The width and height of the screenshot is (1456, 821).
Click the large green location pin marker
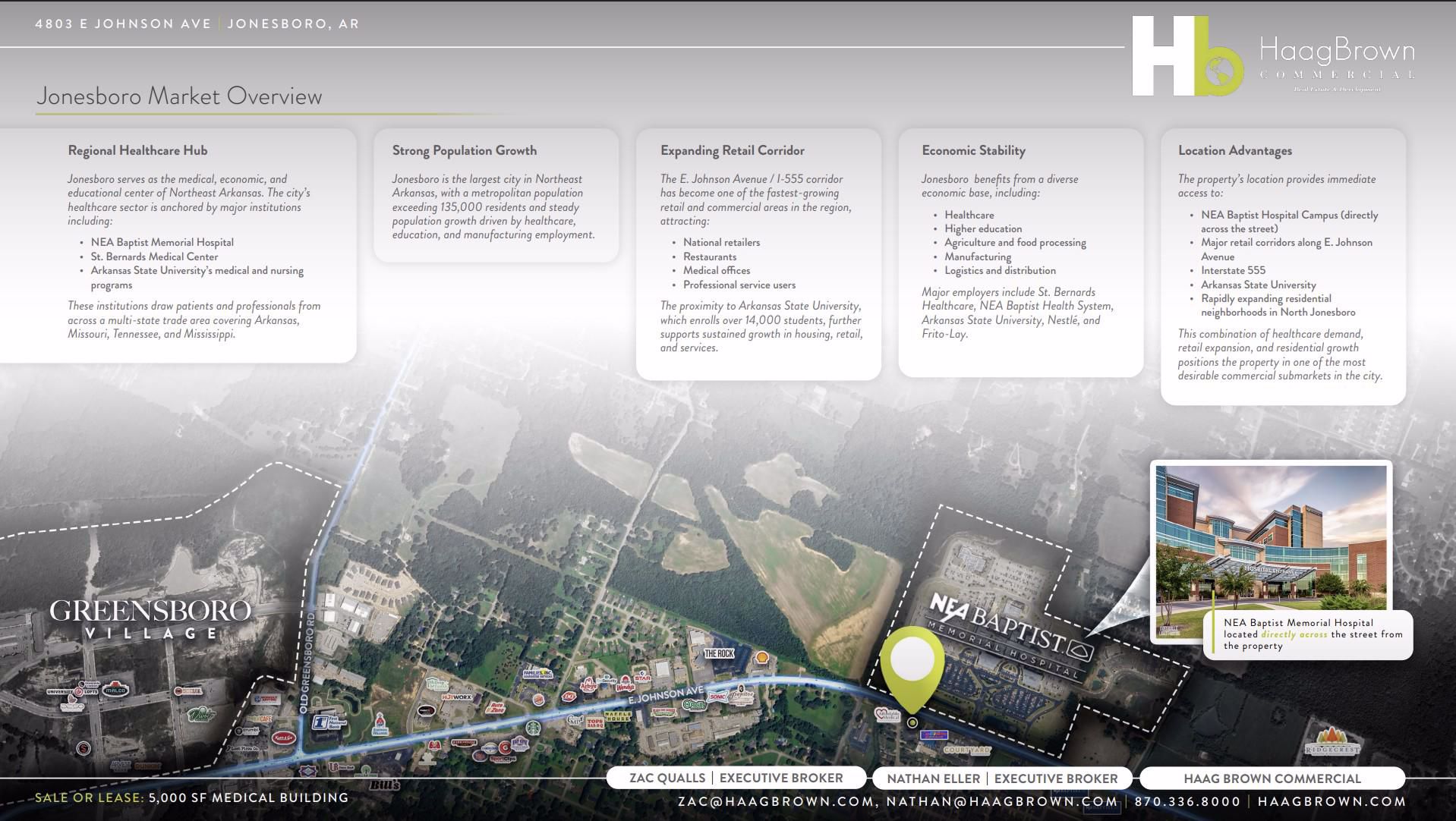pyautogui.click(x=912, y=669)
